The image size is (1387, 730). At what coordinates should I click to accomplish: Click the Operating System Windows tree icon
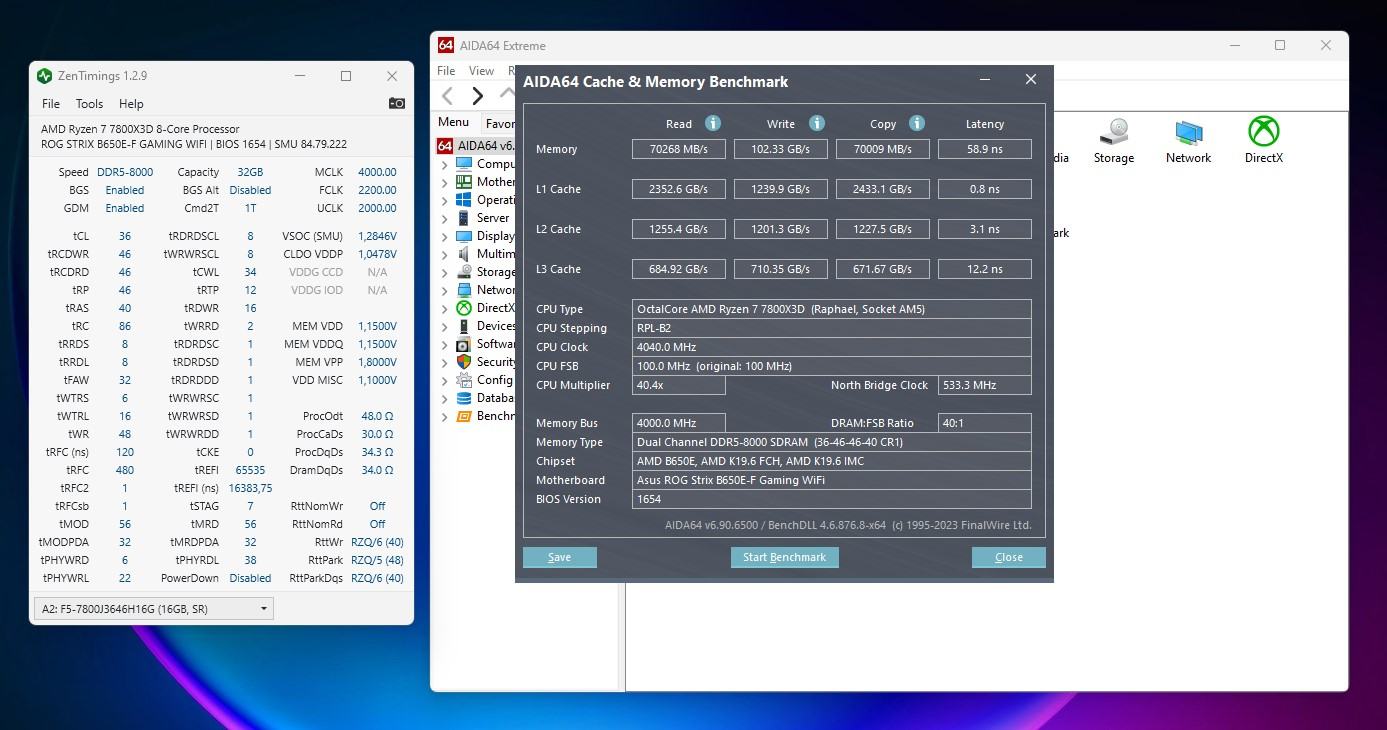(464, 200)
